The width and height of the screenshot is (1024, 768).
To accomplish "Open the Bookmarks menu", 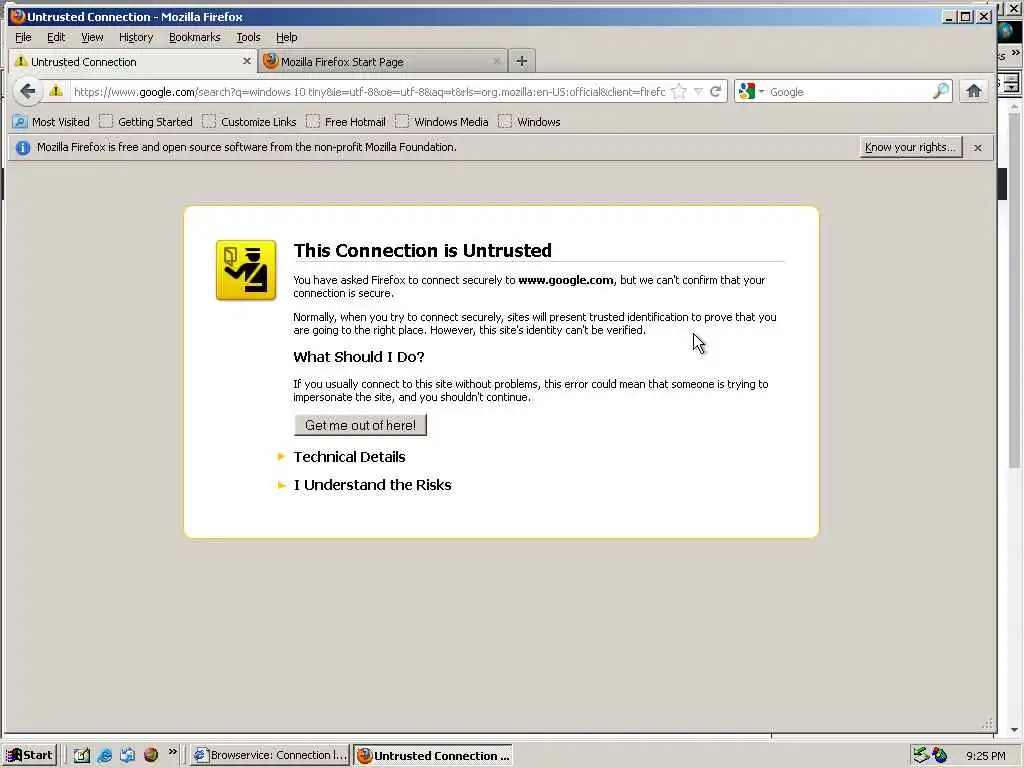I will pos(195,37).
